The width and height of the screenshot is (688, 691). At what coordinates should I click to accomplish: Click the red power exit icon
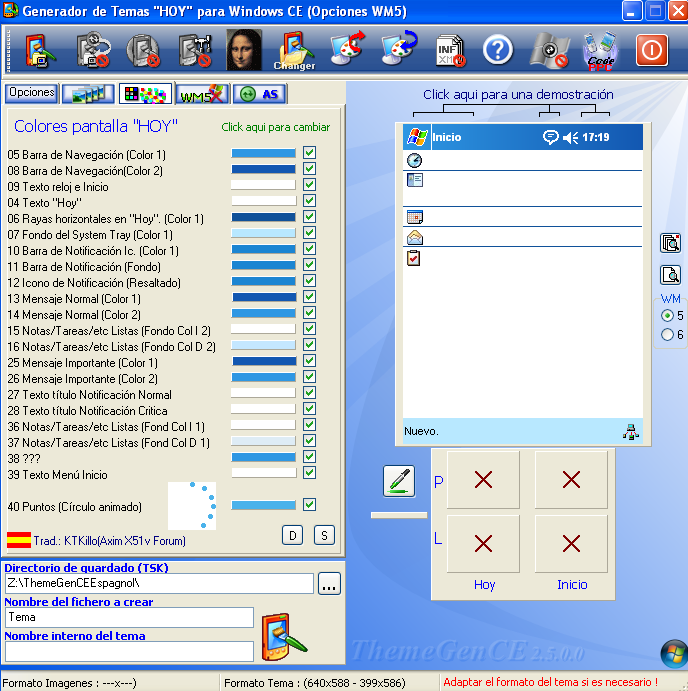click(x=652, y=50)
